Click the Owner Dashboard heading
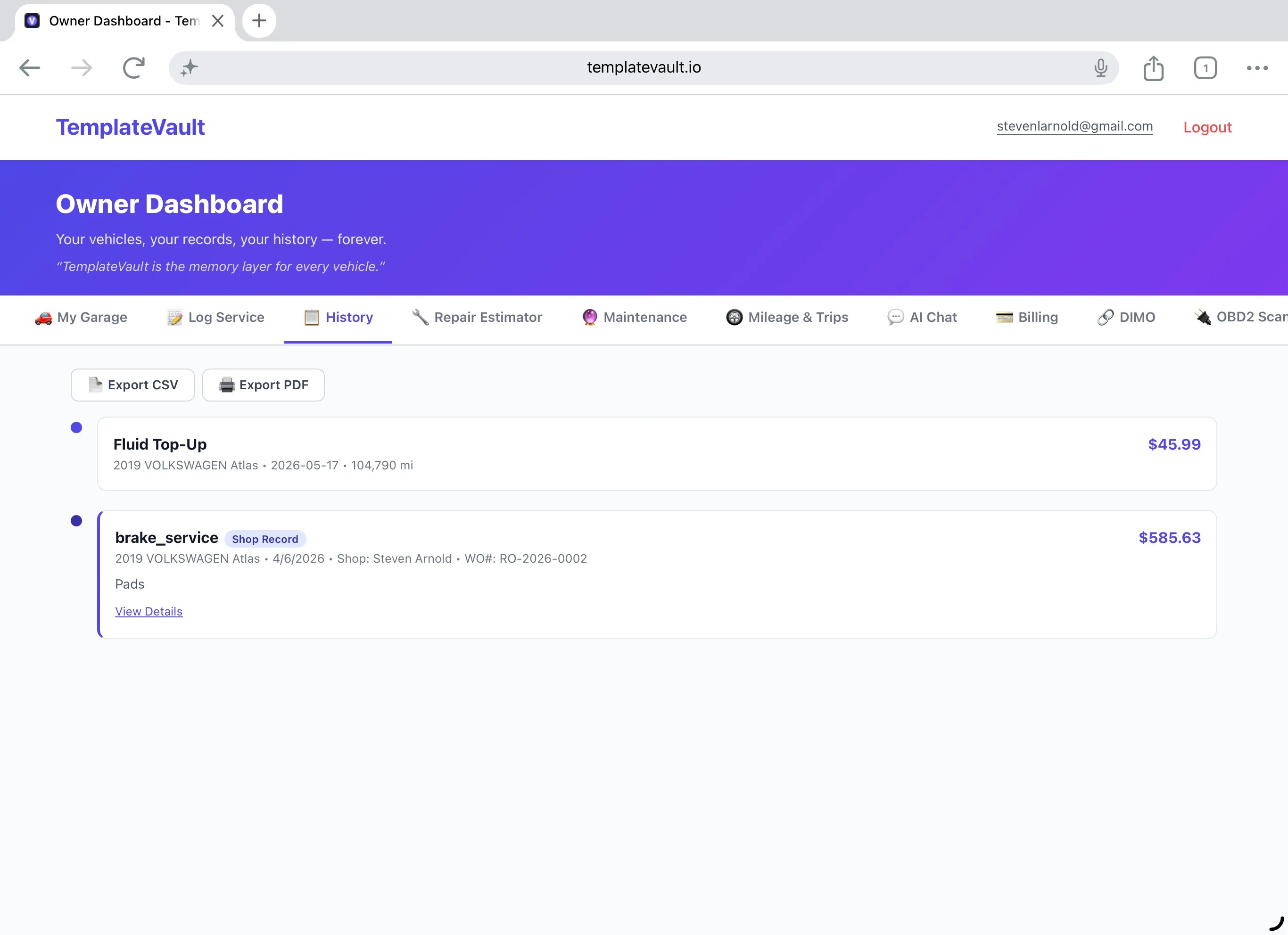The image size is (1288, 935). [169, 205]
